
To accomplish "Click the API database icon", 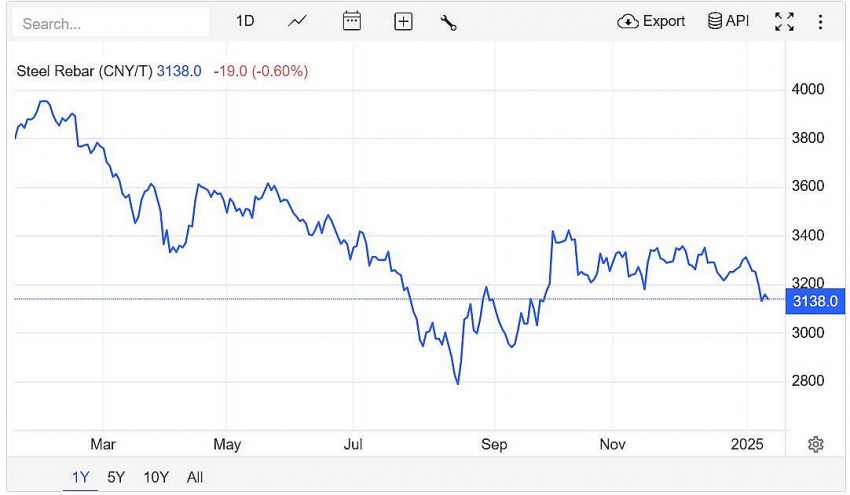I will pos(715,21).
